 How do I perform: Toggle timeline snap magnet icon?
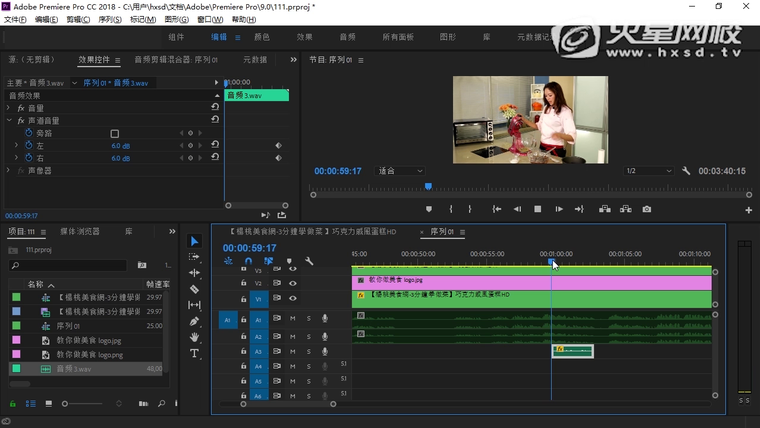248,261
